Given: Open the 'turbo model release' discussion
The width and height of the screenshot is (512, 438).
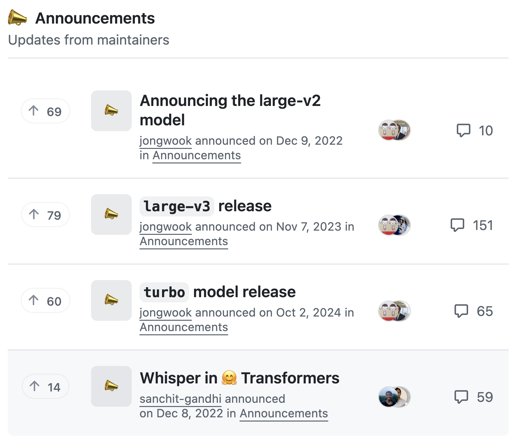Looking at the screenshot, I should pos(218,292).
